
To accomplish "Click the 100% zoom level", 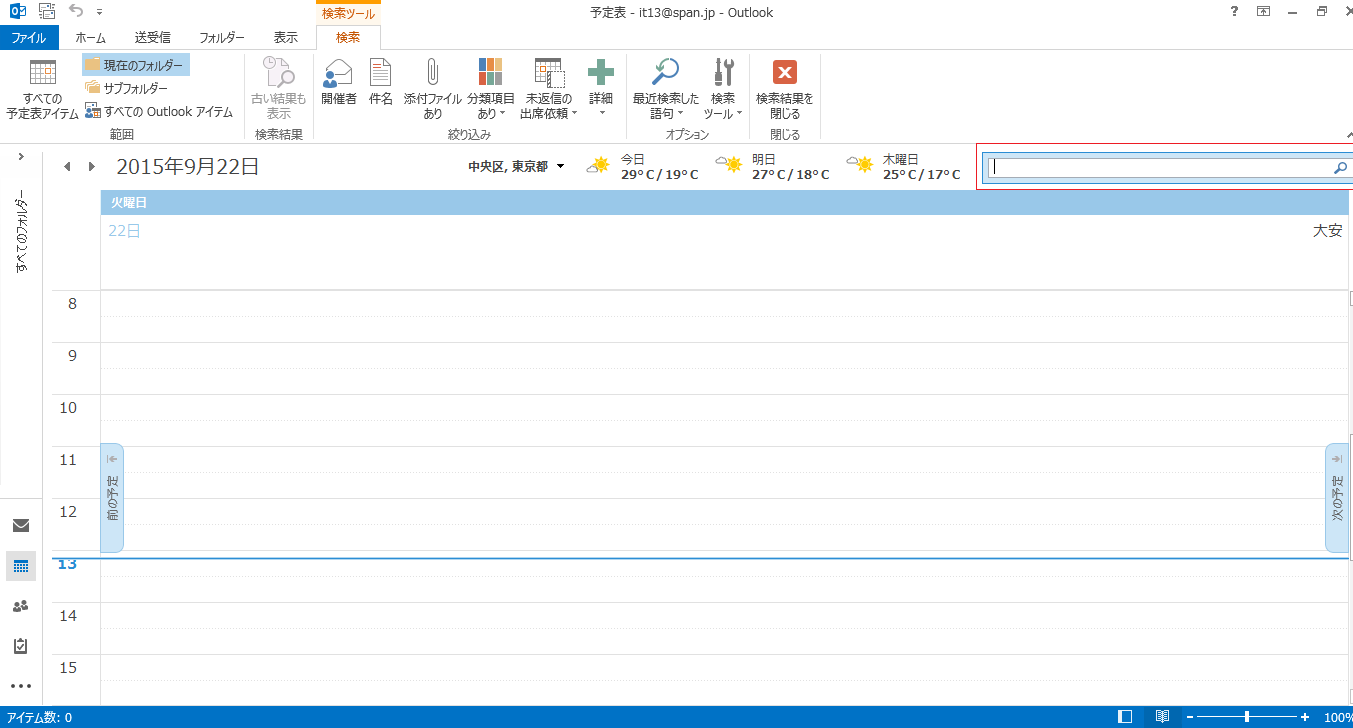I will click(1338, 717).
